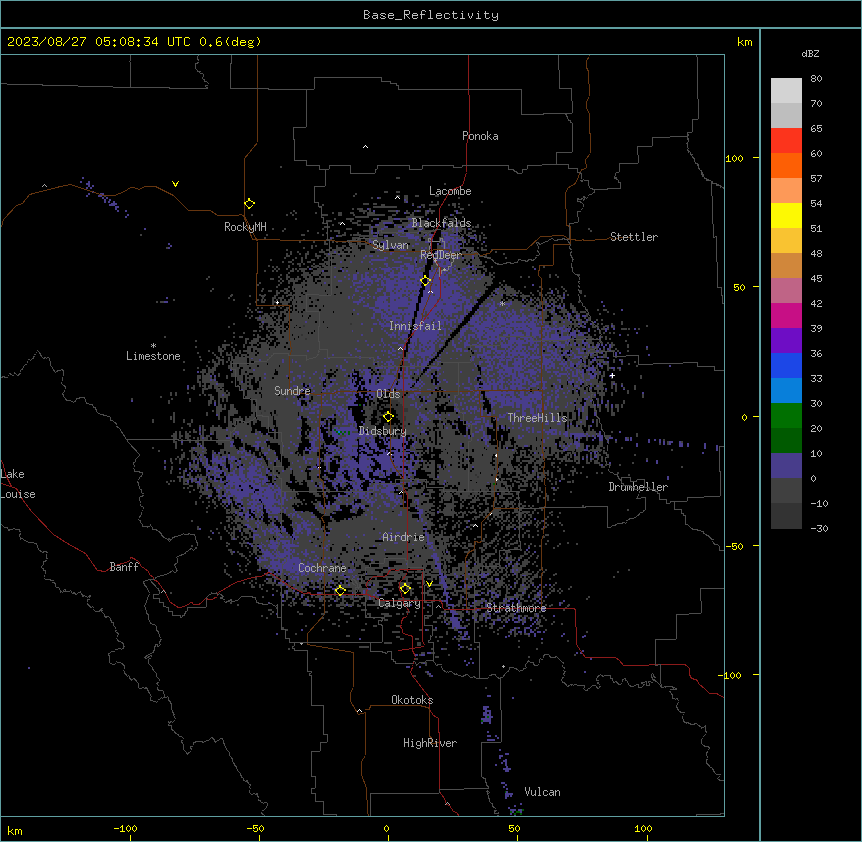Select the yellow diamond marker south of RedDeer
862x842 pixels.
[426, 281]
